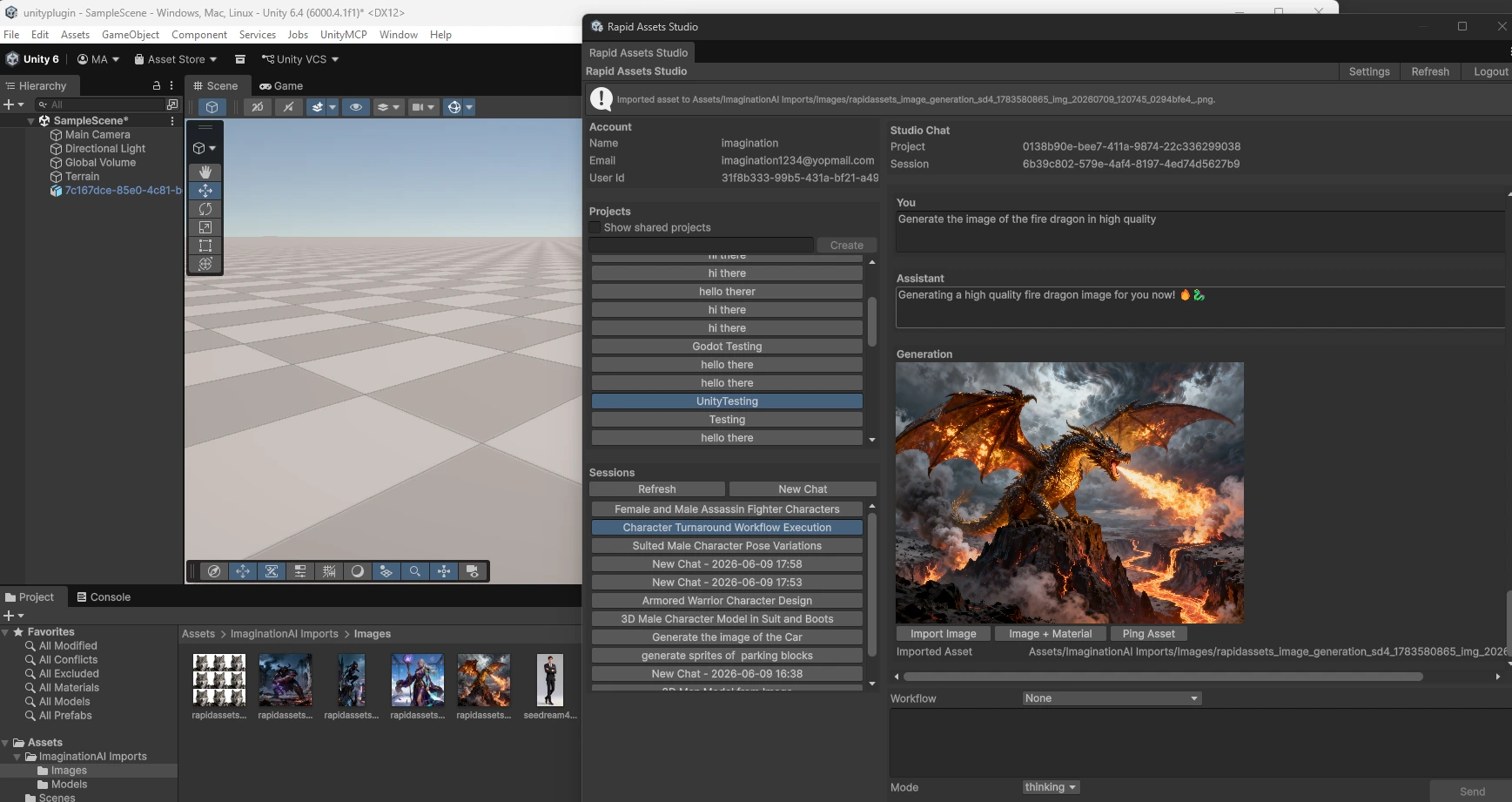Start a New Chat session
Screen dimensions: 1512x802
pos(803,489)
